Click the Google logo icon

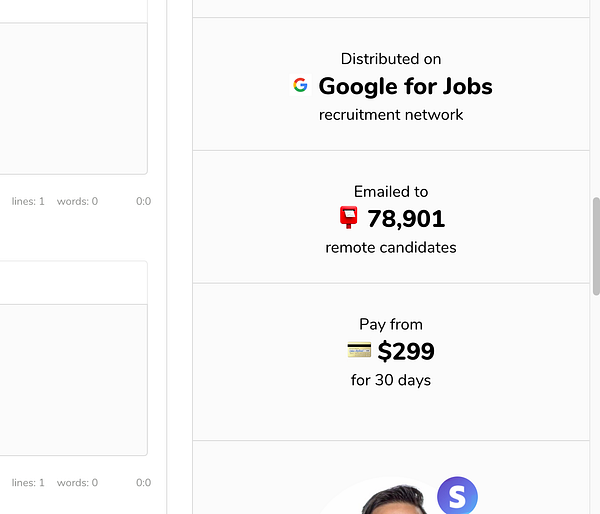click(x=300, y=86)
